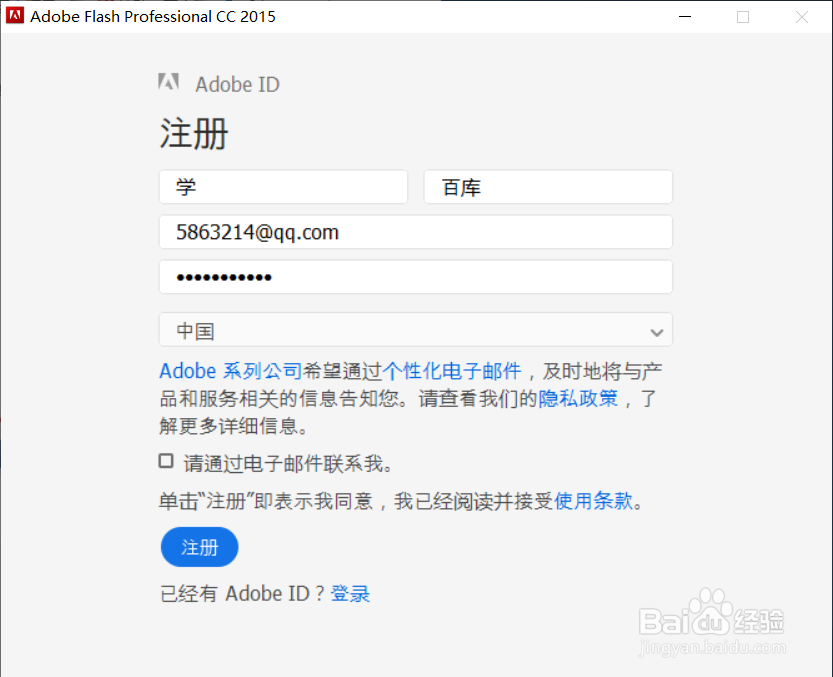Click the Adobe Flash icon in title bar
The image size is (833, 677).
point(15,15)
